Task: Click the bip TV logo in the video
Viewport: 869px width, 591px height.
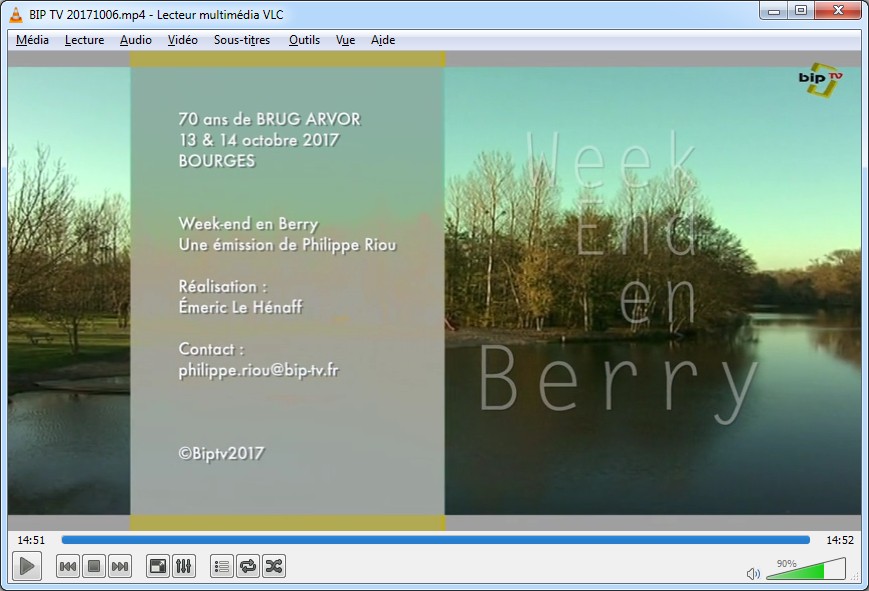Action: pos(820,80)
